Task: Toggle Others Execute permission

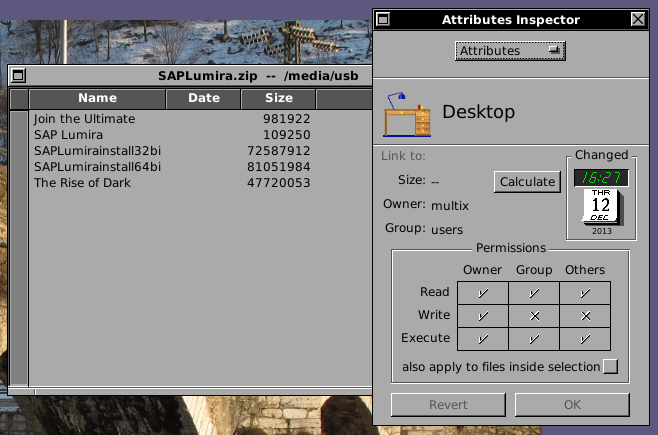Action: pos(585,339)
